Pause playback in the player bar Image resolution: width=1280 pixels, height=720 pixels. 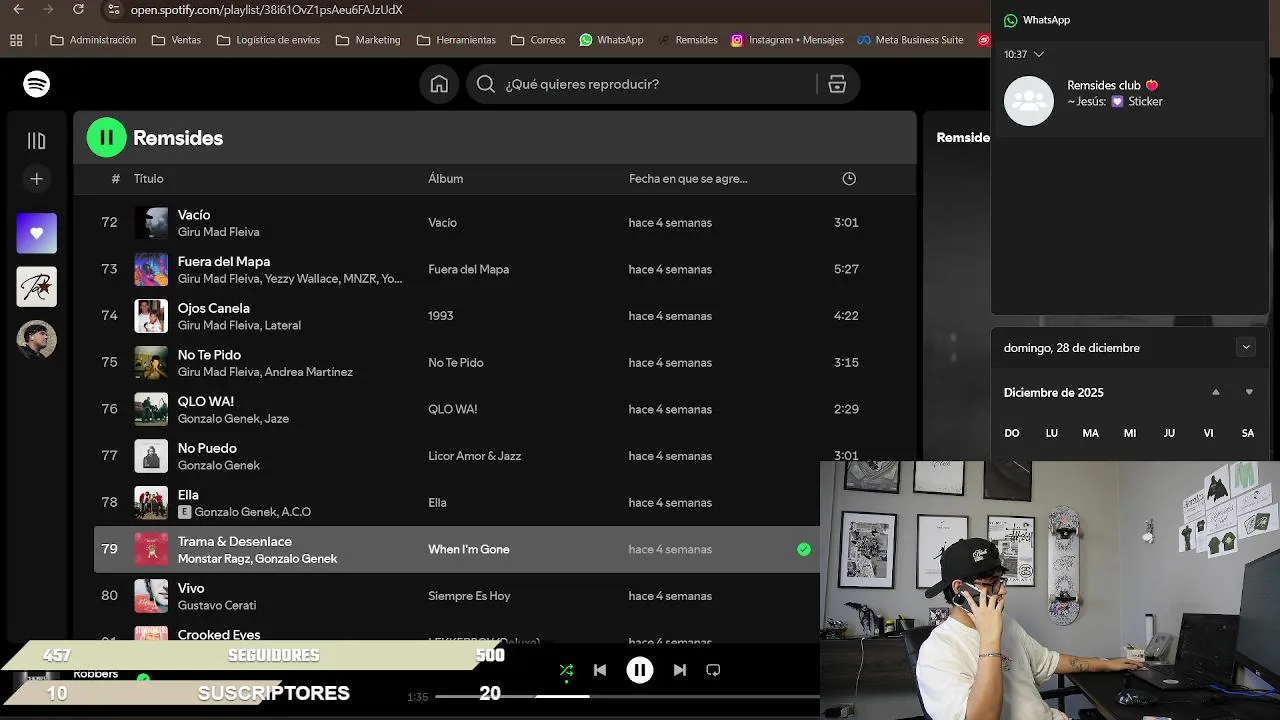point(640,670)
